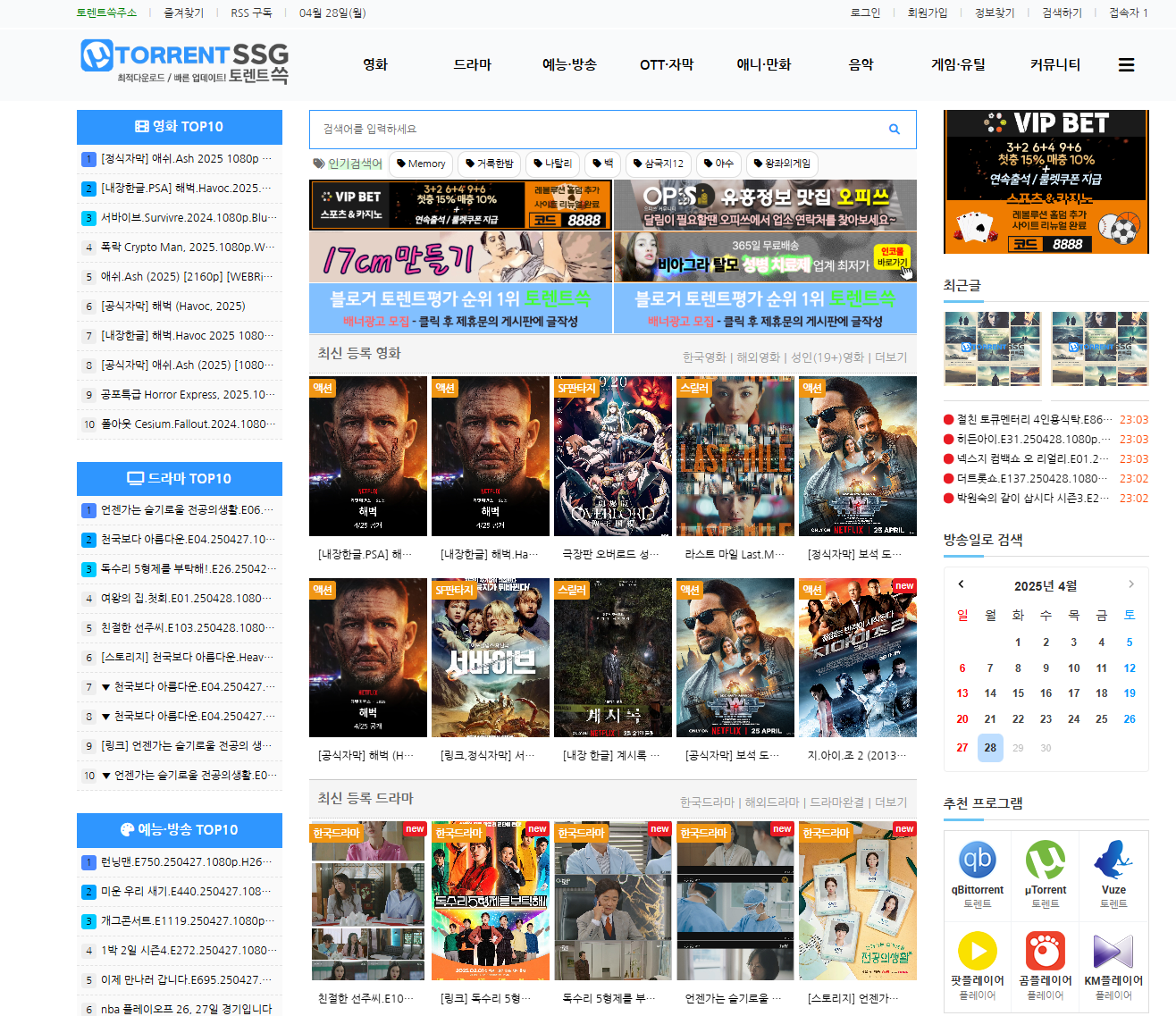Open the 한국드라마 category link
The width and height of the screenshot is (1176, 1016).
(707, 802)
